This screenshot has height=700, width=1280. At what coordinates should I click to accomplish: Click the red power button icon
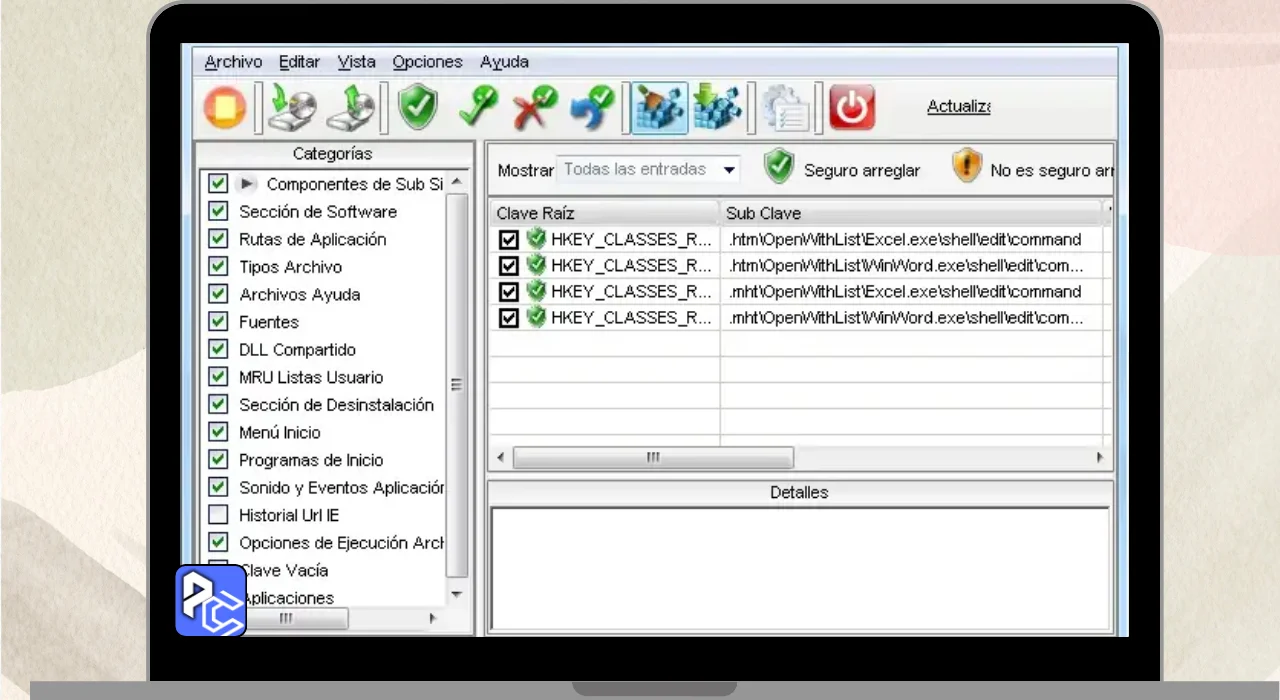click(x=852, y=108)
